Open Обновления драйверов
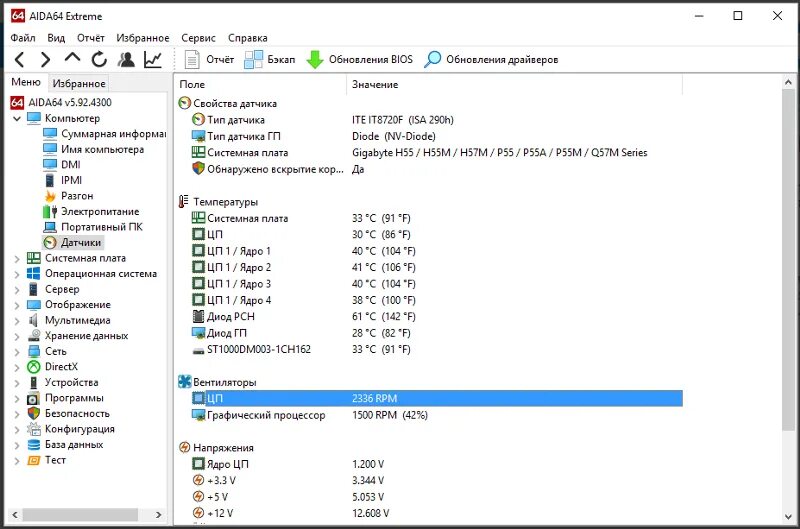Screen dimensions: 800x529 [491, 60]
